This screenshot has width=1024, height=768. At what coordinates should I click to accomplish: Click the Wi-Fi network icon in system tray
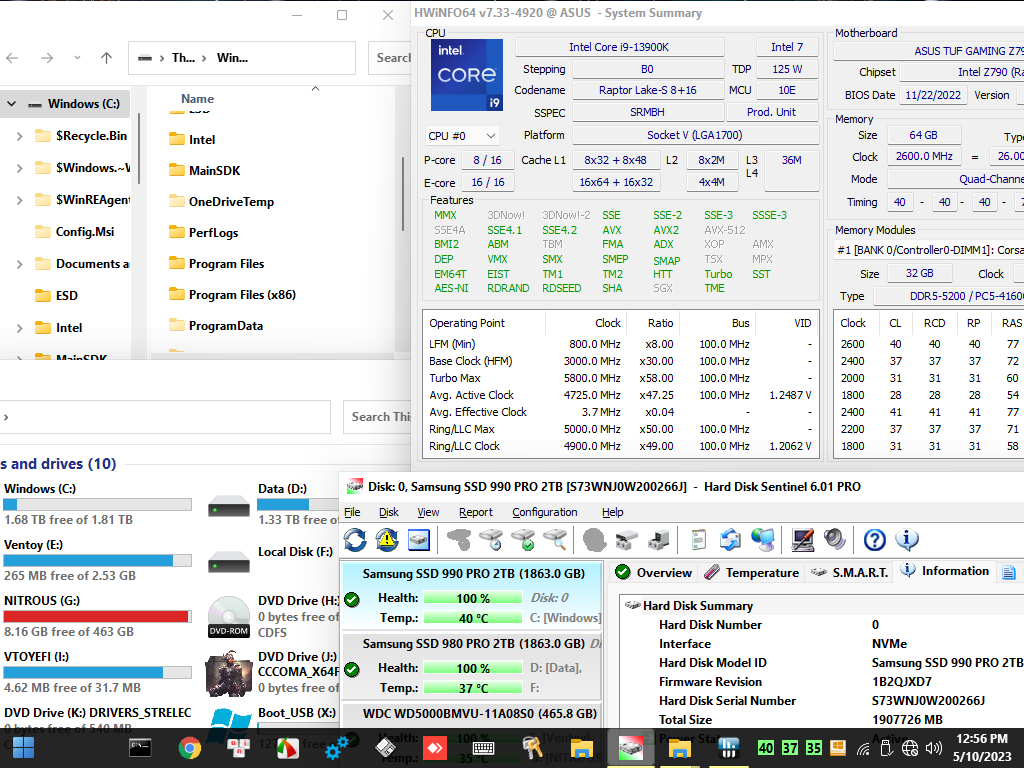point(863,748)
